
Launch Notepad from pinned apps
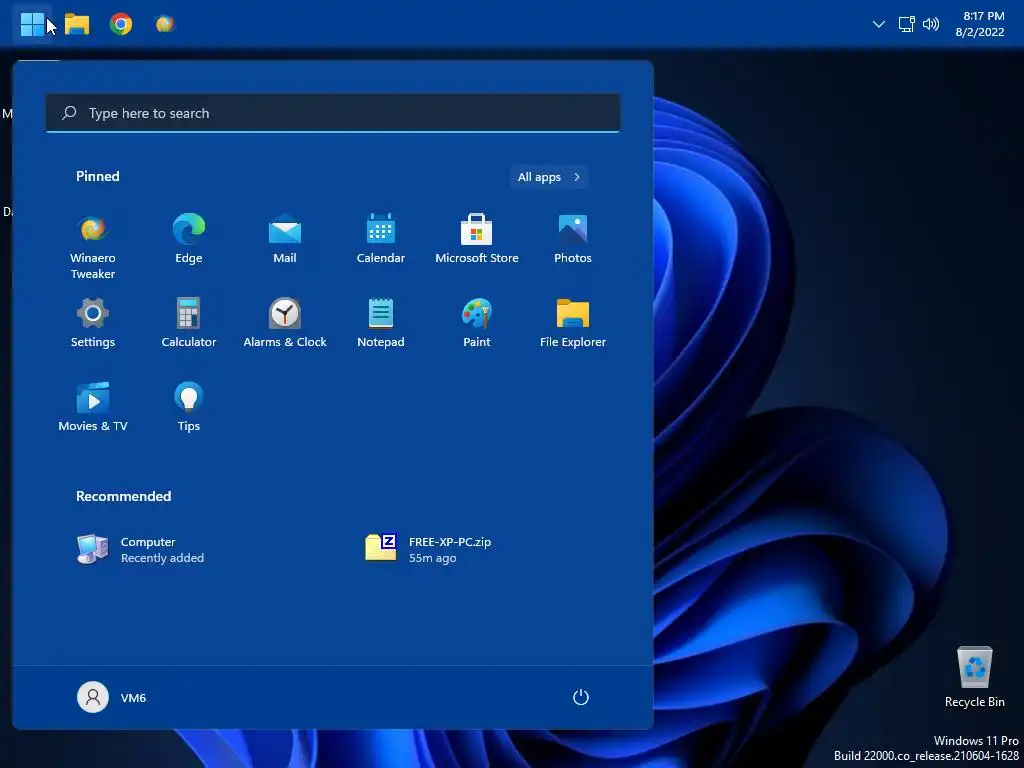click(381, 323)
